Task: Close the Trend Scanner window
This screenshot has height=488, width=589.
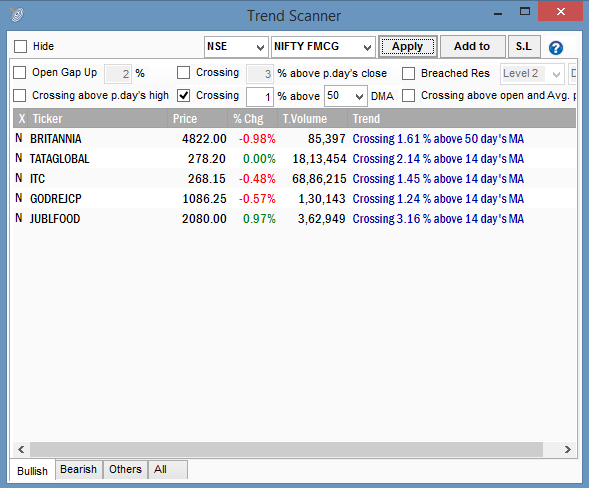Action: (x=560, y=12)
